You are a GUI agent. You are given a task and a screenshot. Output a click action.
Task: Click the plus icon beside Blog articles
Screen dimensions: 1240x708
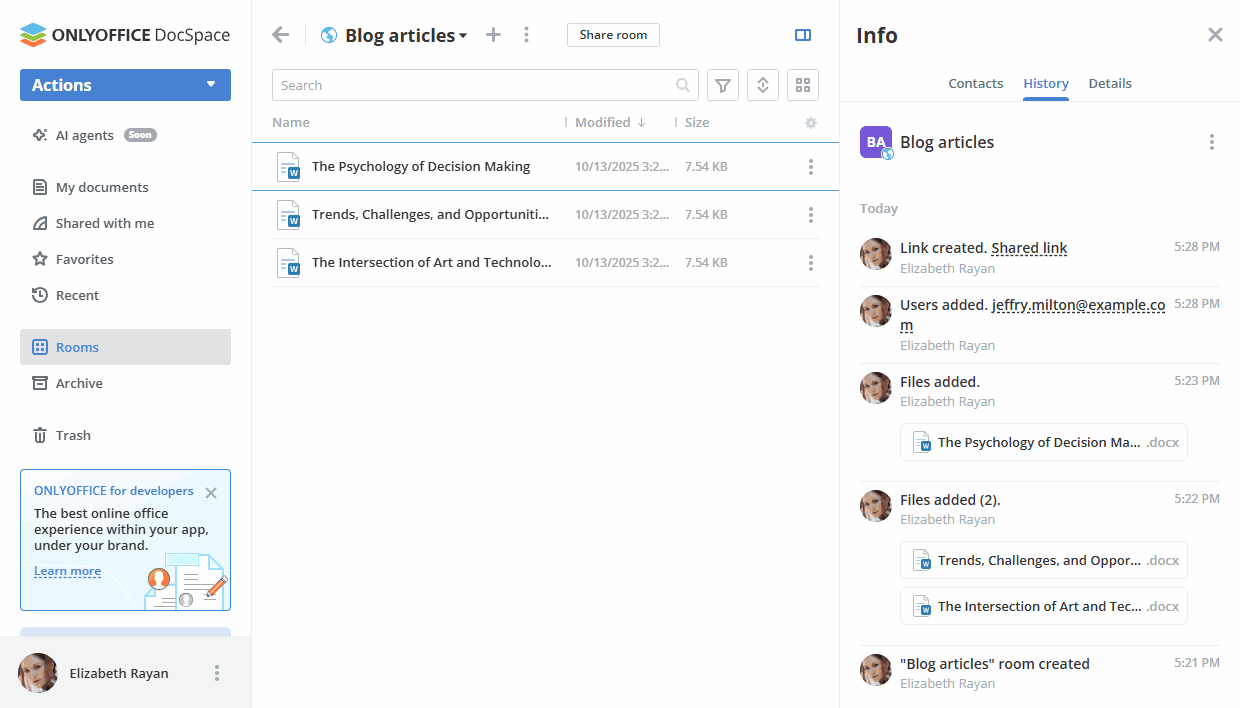point(493,35)
